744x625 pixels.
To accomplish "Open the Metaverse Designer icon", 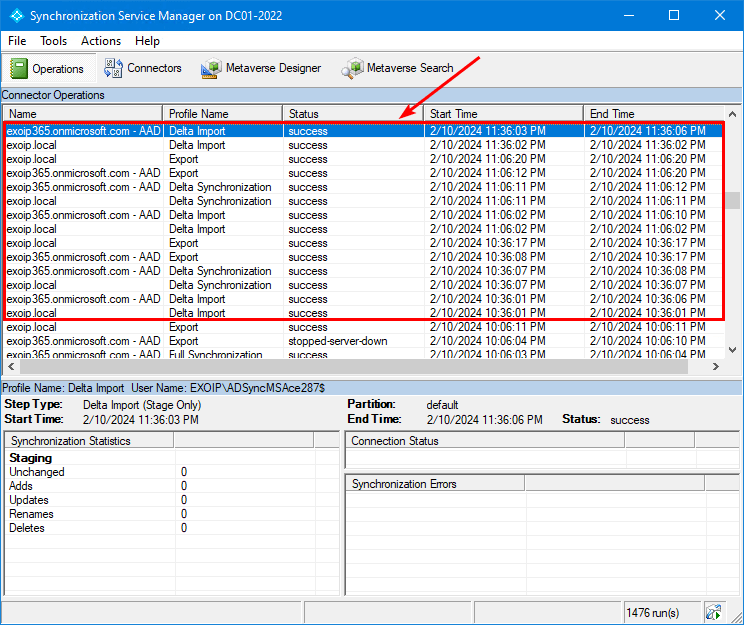I will pyautogui.click(x=211, y=68).
